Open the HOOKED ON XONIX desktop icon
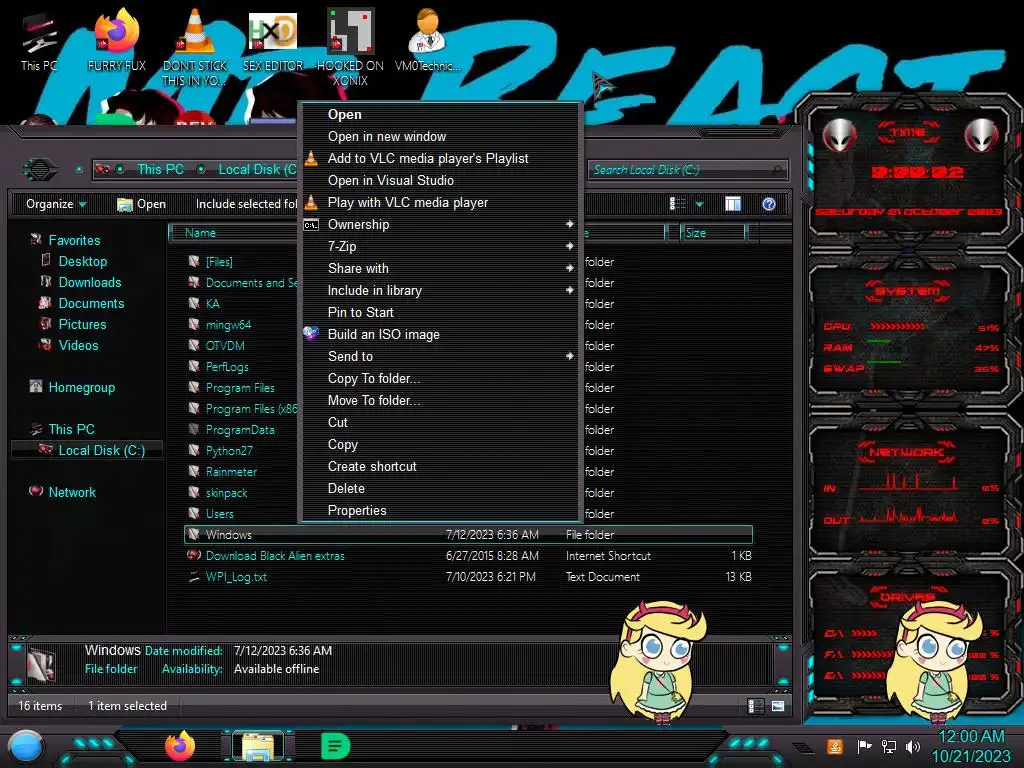The image size is (1024, 768). 350,47
